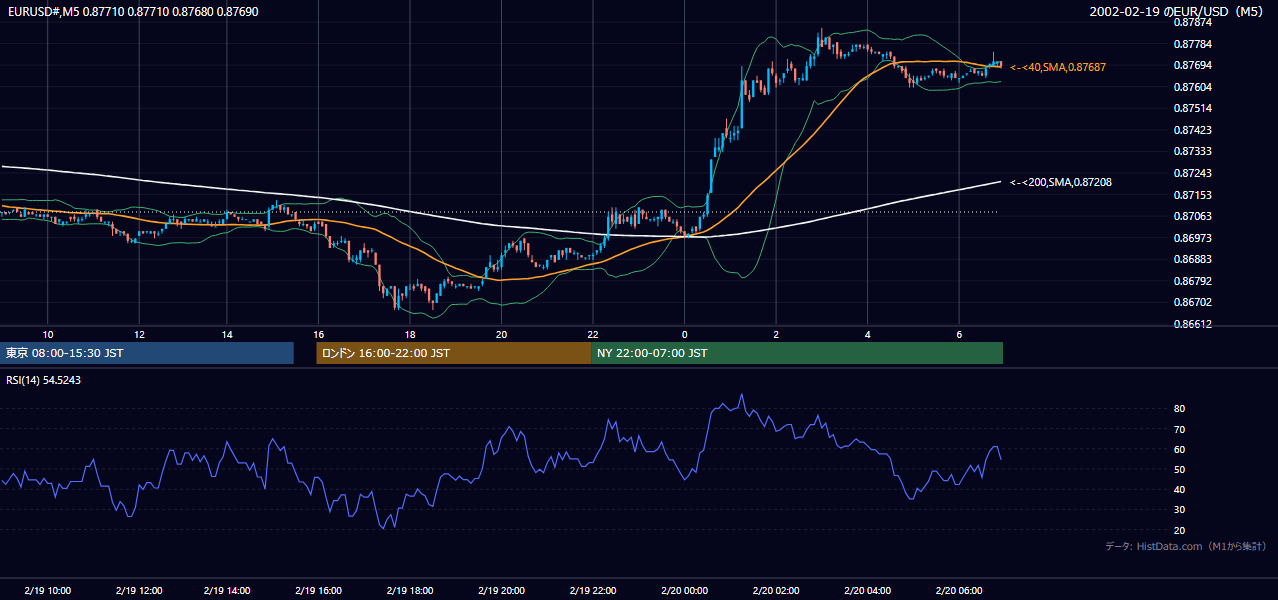Click the 2/19 10:00 time label

pos(47,591)
